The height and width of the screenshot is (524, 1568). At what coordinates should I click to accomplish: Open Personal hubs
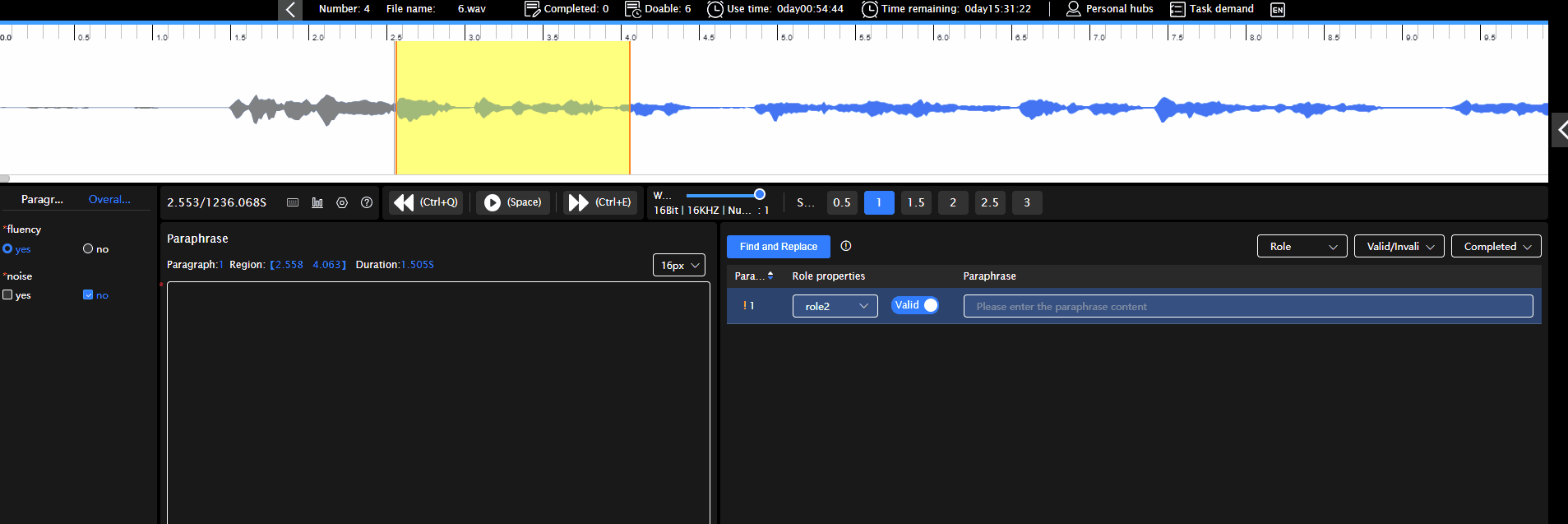click(x=1109, y=9)
